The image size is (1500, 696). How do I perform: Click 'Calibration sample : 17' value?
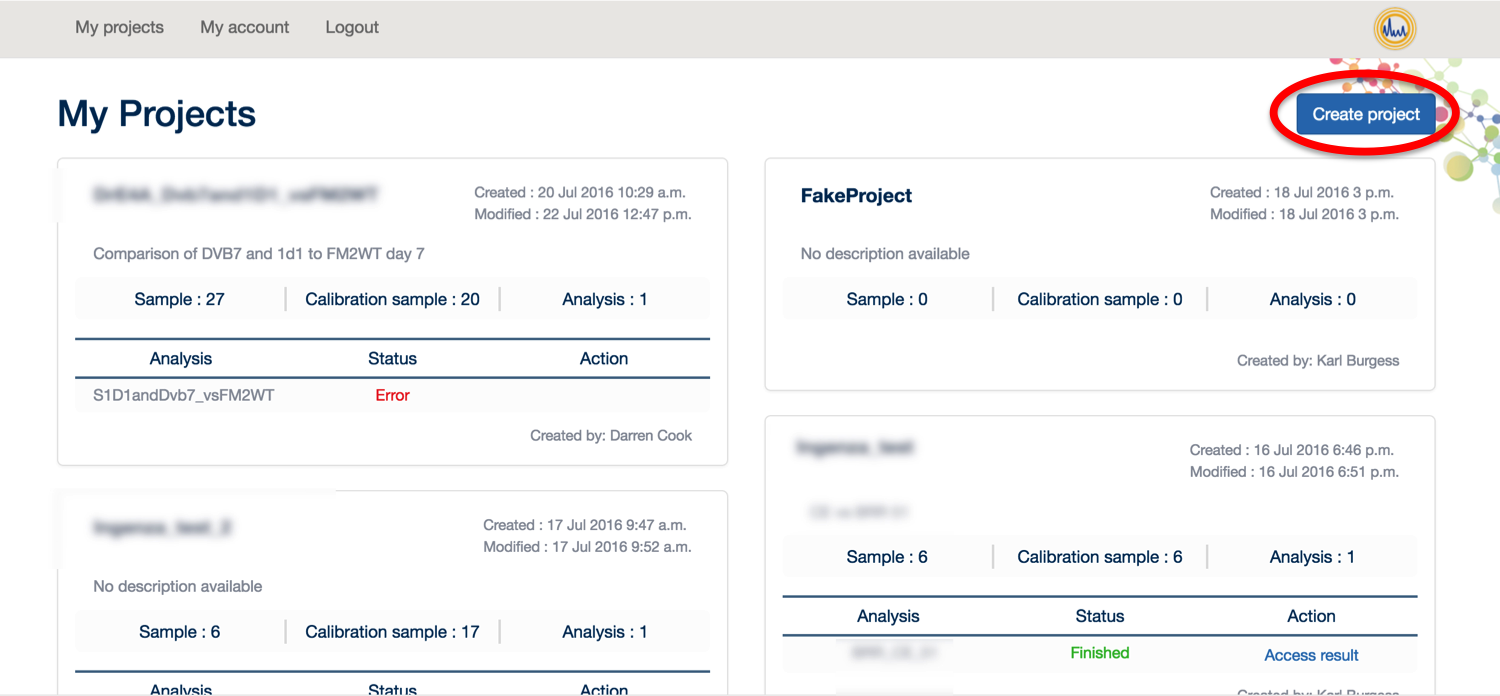pyautogui.click(x=392, y=632)
